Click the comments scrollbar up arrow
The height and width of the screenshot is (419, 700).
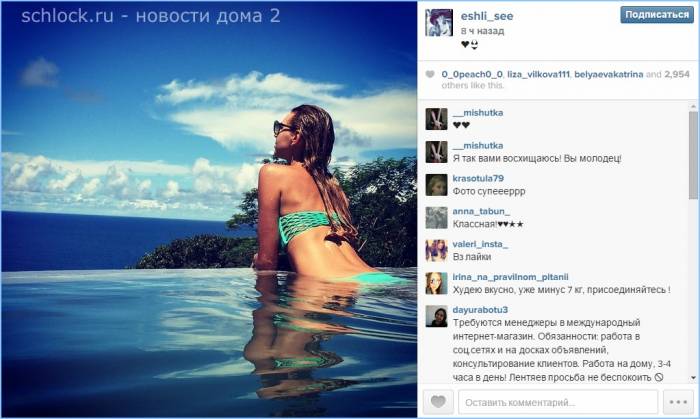click(693, 107)
